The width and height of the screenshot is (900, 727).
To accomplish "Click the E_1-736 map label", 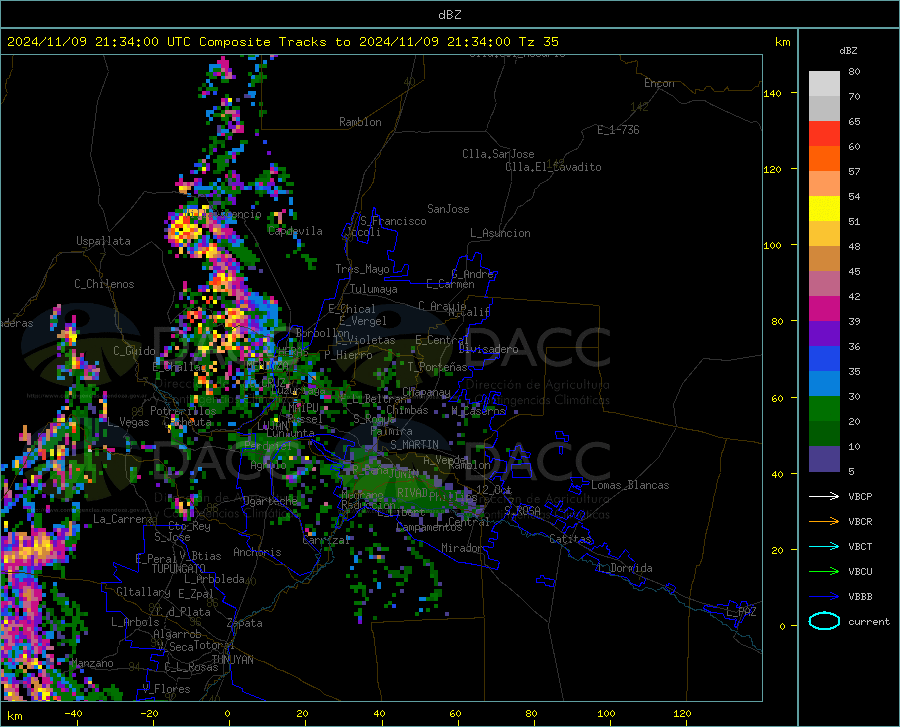I will click(x=618, y=130).
